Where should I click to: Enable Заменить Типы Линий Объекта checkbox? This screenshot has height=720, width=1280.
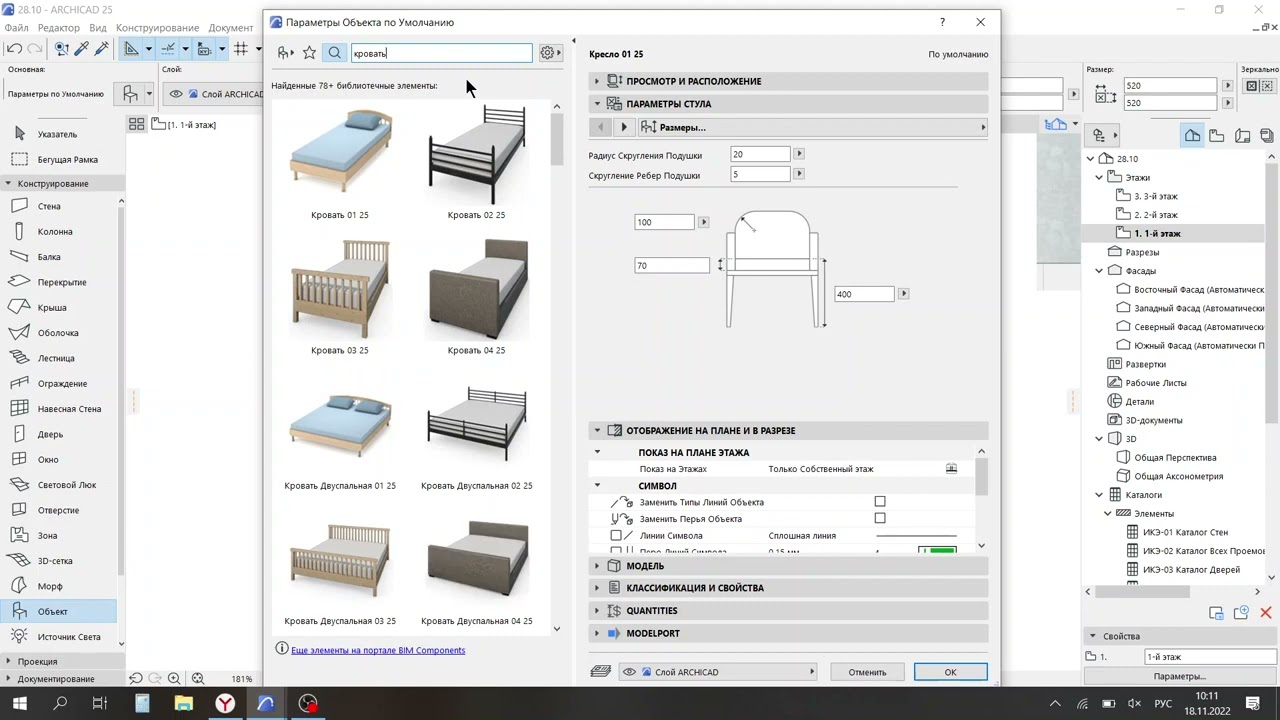880,502
